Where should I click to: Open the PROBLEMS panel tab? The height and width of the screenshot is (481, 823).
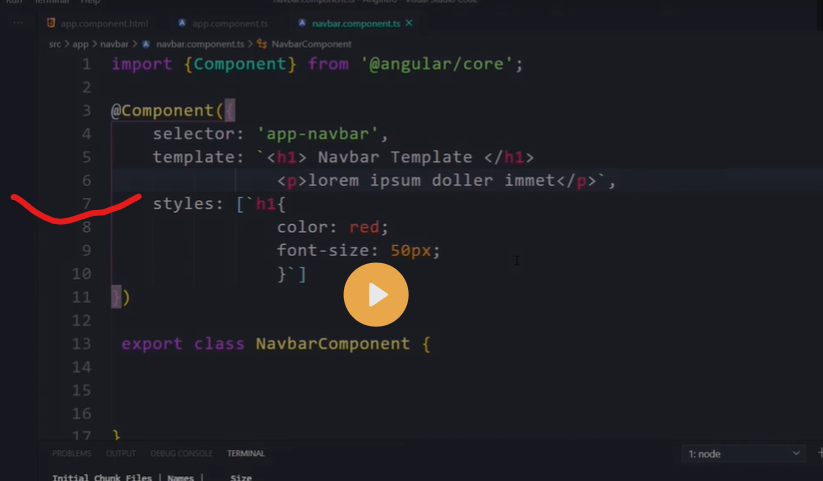tap(72, 454)
